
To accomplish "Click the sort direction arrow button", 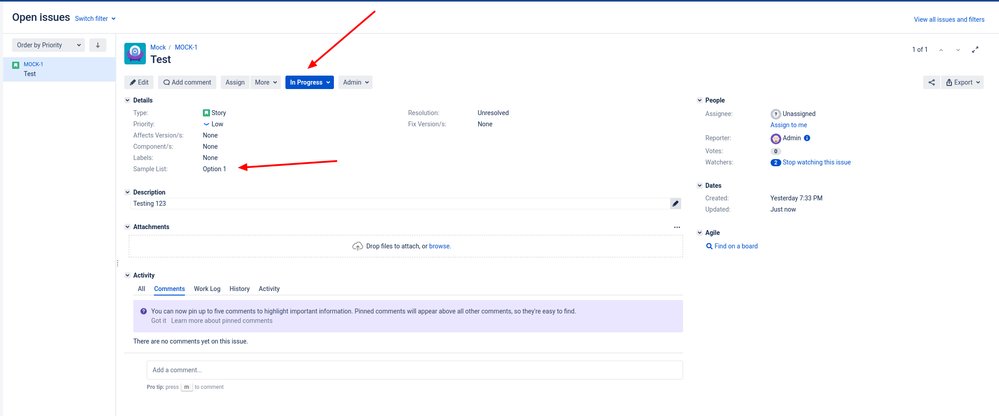I will tap(97, 45).
